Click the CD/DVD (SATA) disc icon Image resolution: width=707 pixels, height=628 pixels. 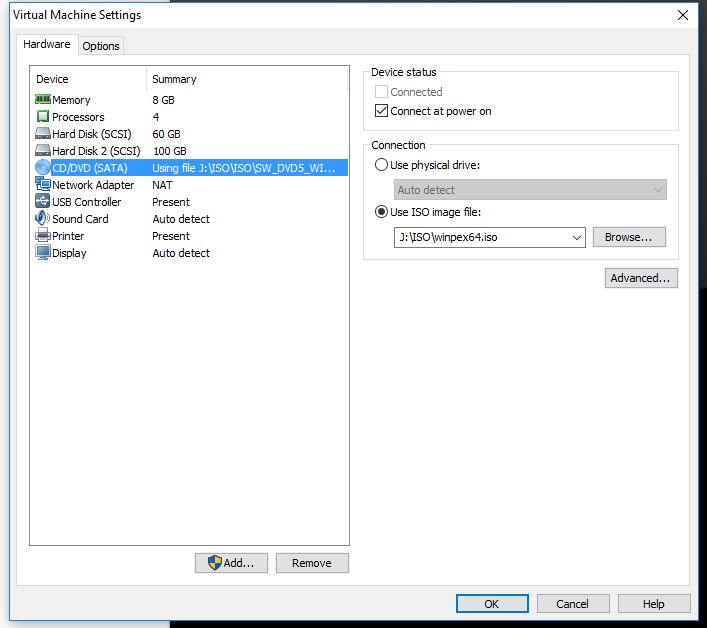[x=43, y=167]
